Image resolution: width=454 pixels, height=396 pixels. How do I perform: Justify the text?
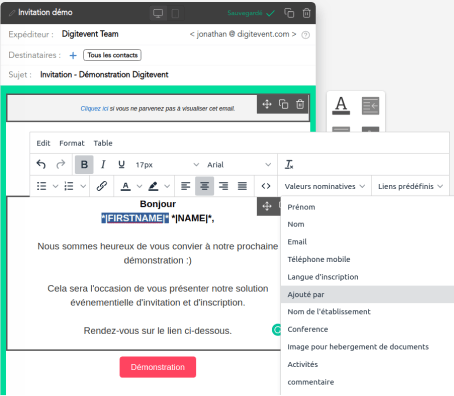[x=242, y=186]
